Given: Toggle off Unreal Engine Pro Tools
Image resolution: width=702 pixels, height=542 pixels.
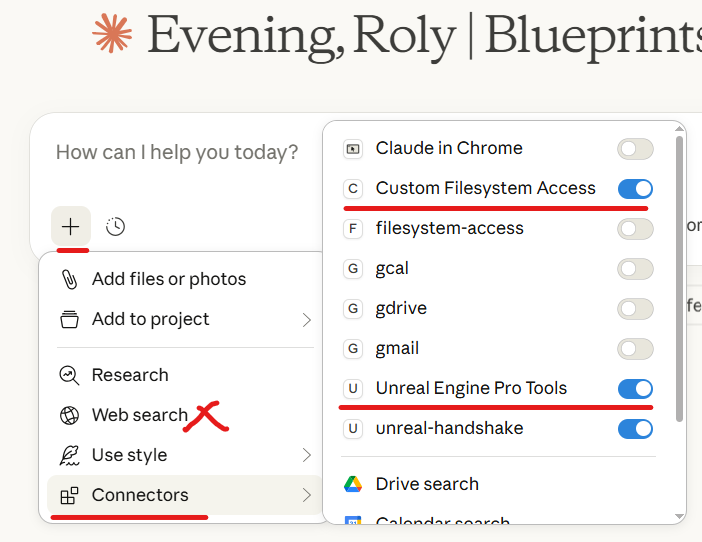Looking at the screenshot, I should 635,389.
